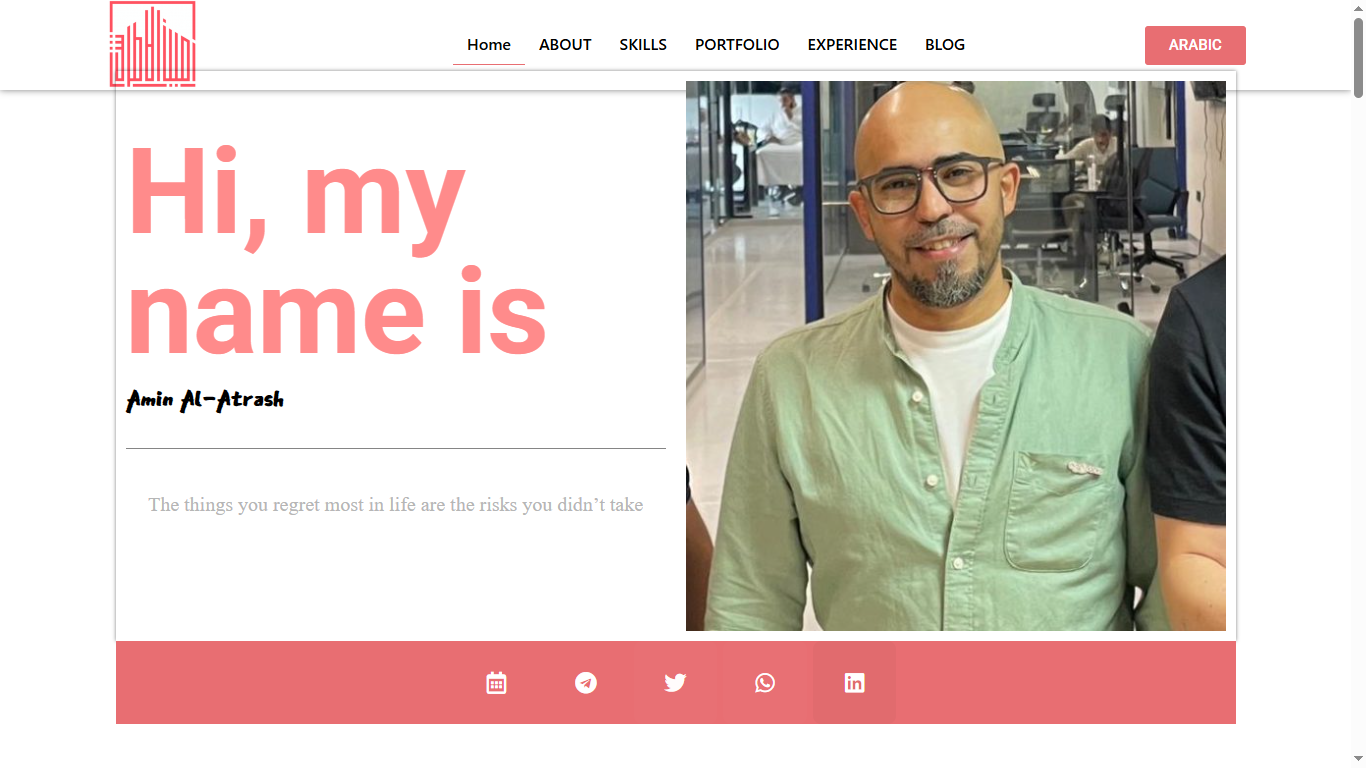
Task: Click the vertical page scrollbar thumb
Action: pyautogui.click(x=1358, y=56)
